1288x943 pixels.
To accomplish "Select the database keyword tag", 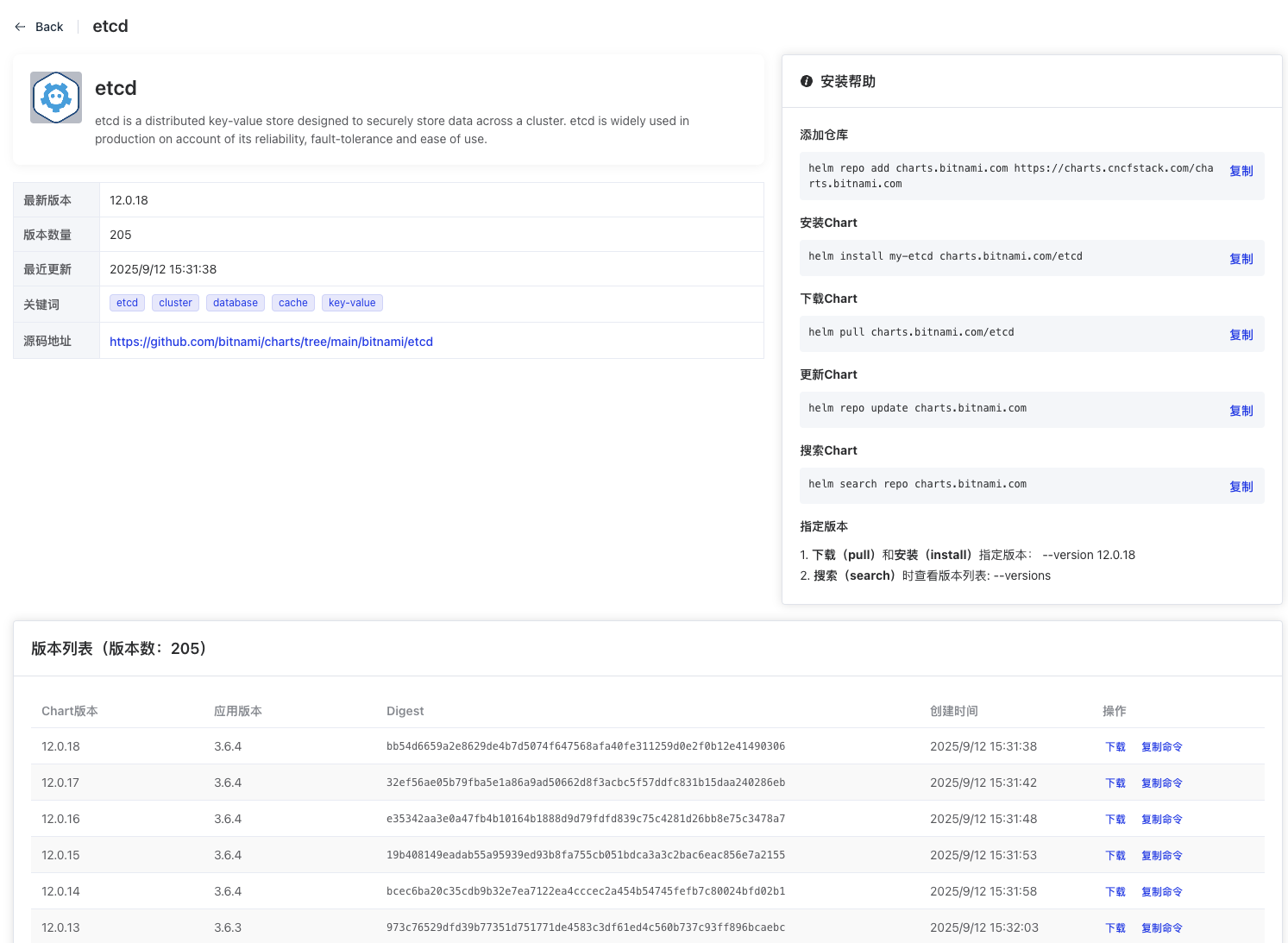I will (x=235, y=303).
